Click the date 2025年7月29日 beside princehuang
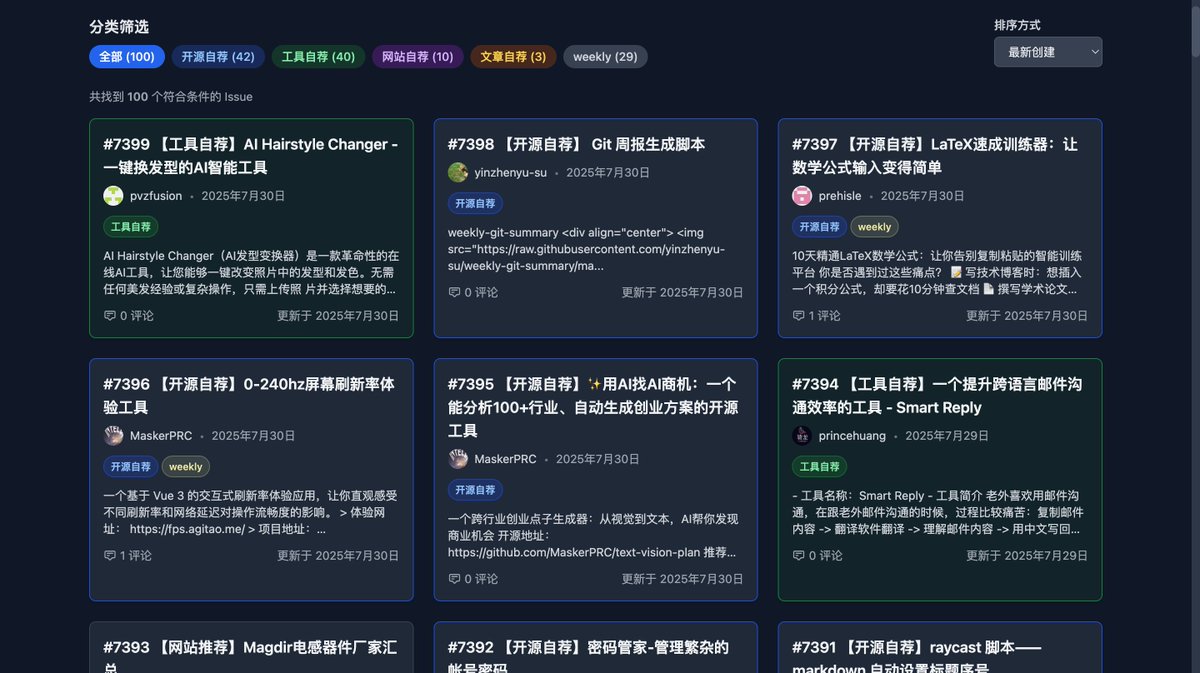The image size is (1200, 673). (947, 436)
